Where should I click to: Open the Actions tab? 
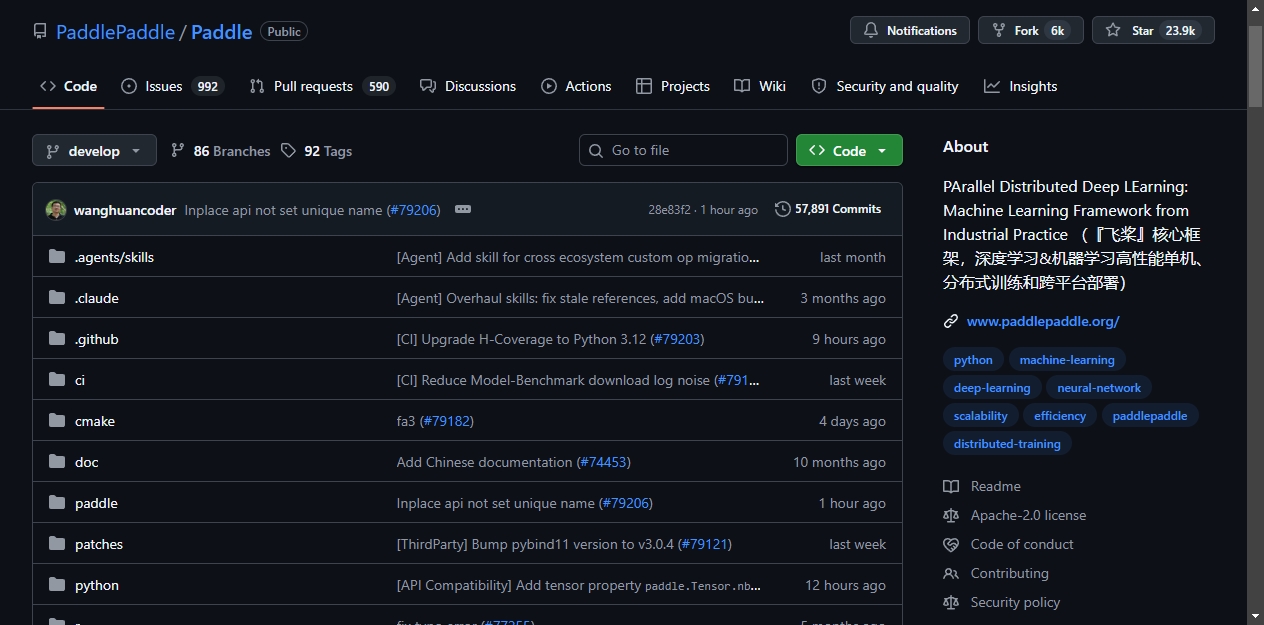click(576, 86)
